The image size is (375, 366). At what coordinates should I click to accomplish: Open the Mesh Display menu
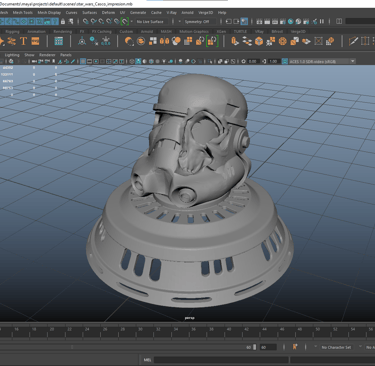tap(49, 12)
